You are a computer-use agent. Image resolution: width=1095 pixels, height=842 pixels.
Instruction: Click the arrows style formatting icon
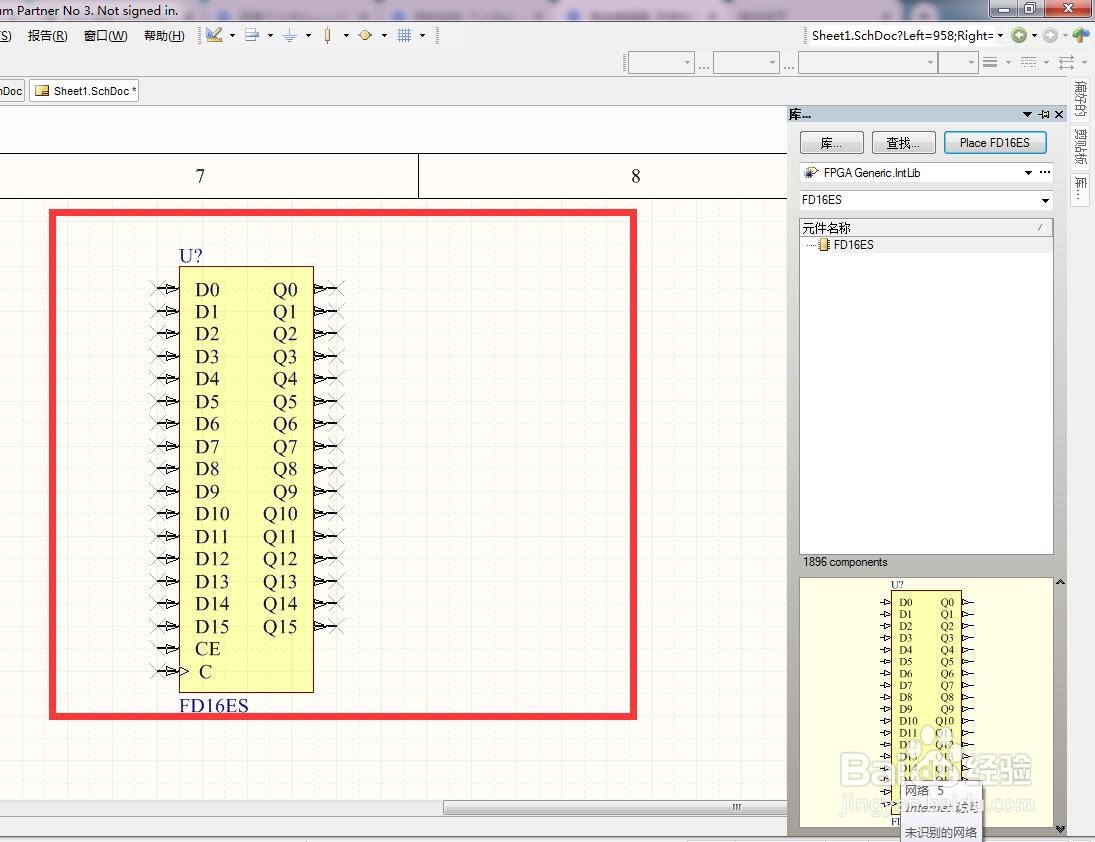(1066, 63)
